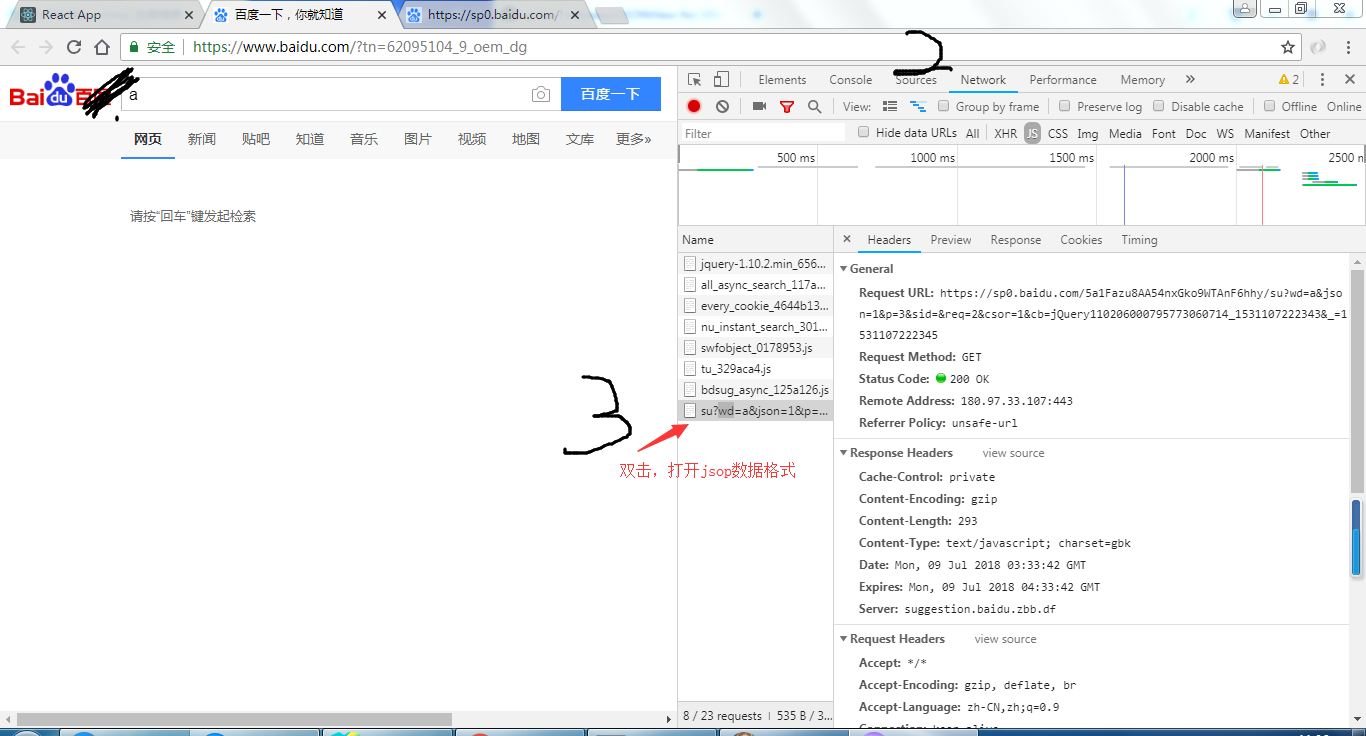Toggle the waterfall overview icon

[x=918, y=107]
